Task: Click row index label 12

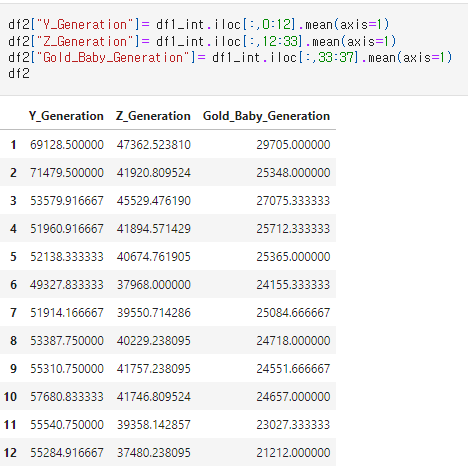Action: pyautogui.click(x=10, y=453)
